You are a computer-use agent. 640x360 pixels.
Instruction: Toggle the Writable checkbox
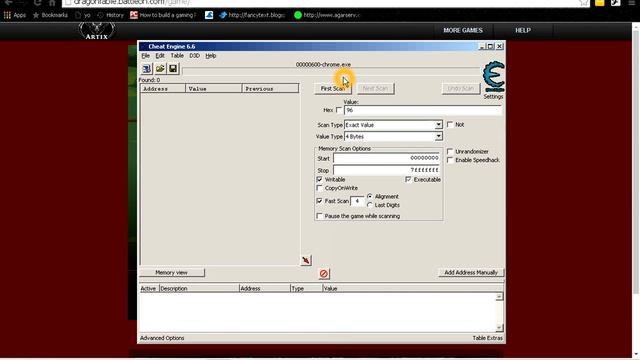pos(320,179)
